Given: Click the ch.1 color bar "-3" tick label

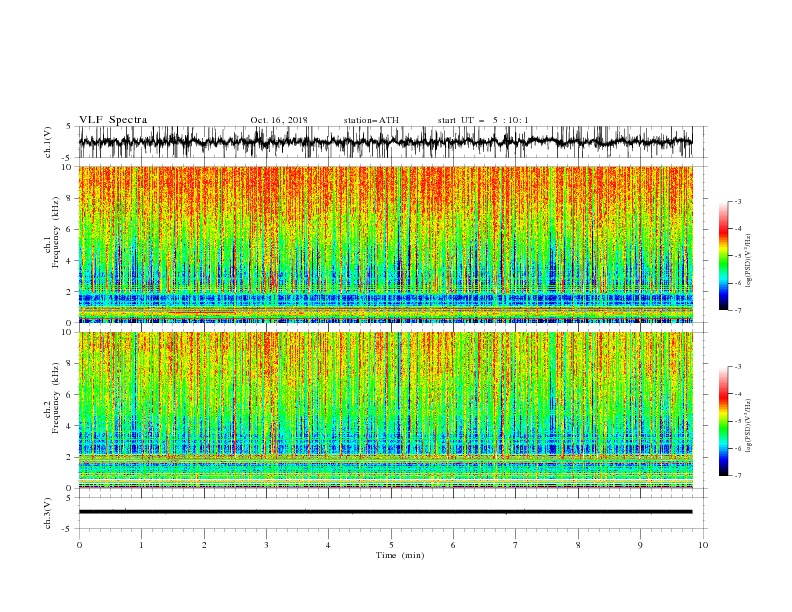Looking at the screenshot, I should [x=737, y=201].
